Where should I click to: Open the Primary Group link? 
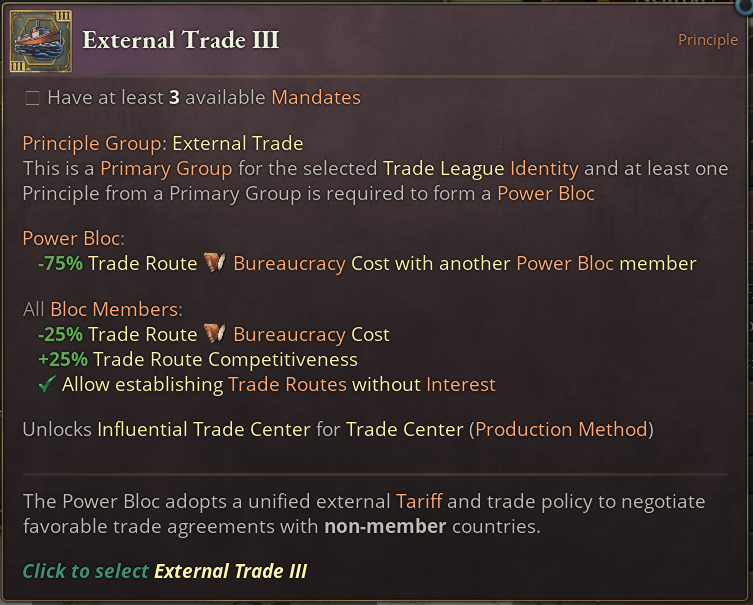coord(166,169)
